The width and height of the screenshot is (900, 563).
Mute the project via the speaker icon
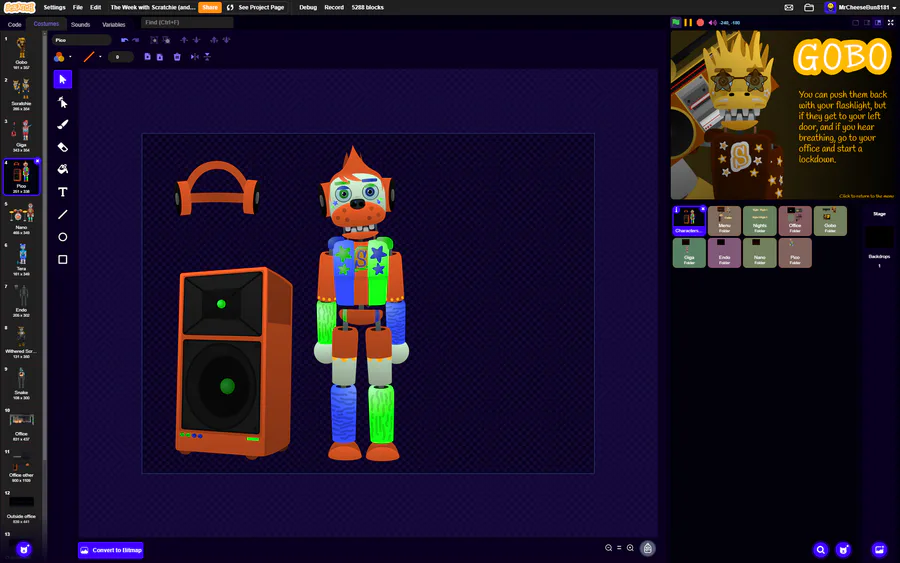pyautogui.click(x=712, y=22)
